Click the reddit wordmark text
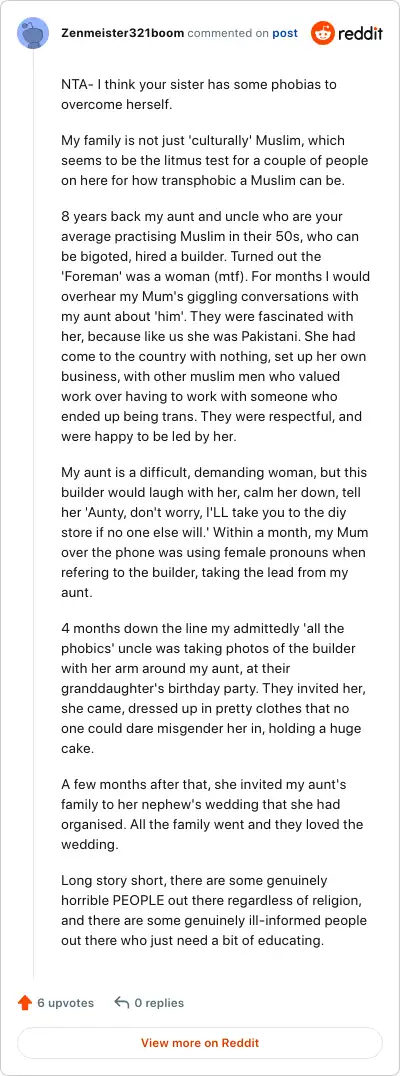The image size is (400, 1076). point(361,34)
